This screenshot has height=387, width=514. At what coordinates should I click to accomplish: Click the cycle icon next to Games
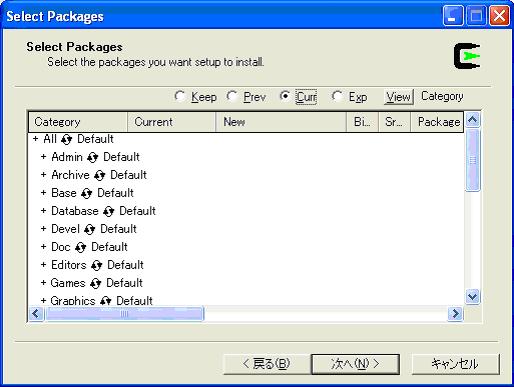[x=95, y=283]
